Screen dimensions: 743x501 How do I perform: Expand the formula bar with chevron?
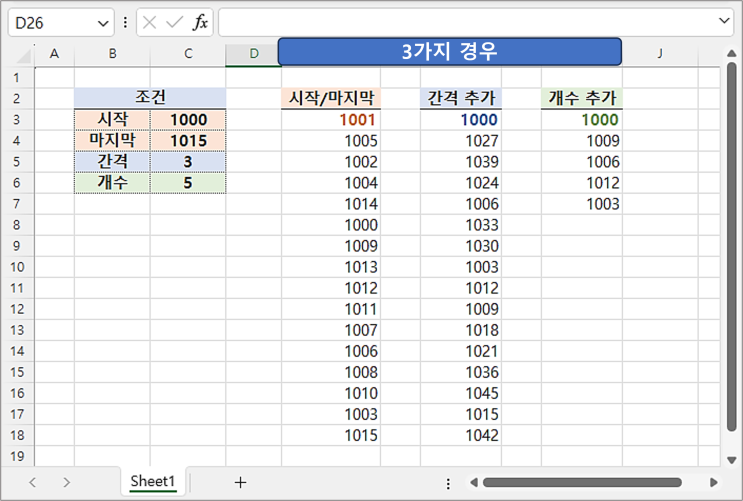coord(725,21)
